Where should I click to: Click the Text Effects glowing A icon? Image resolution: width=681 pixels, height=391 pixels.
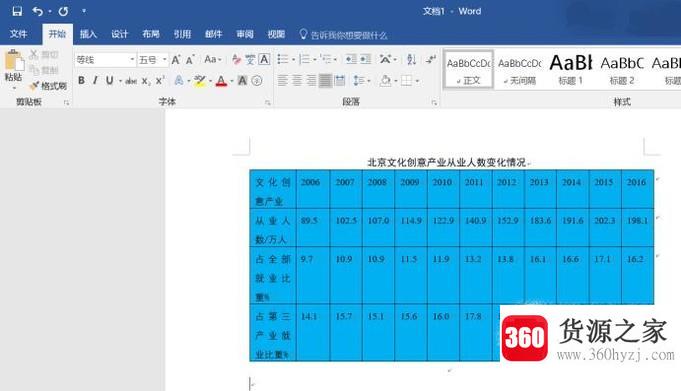[179, 80]
